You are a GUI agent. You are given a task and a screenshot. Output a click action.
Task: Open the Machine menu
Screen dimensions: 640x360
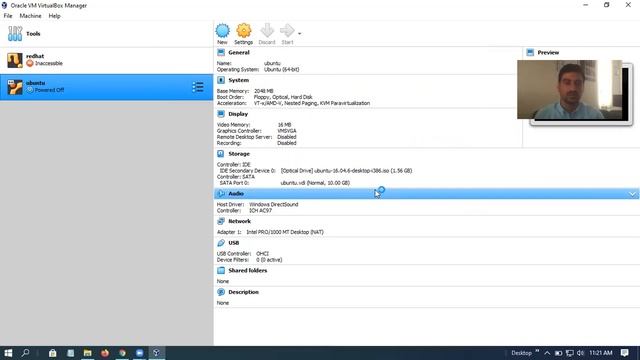click(x=30, y=16)
